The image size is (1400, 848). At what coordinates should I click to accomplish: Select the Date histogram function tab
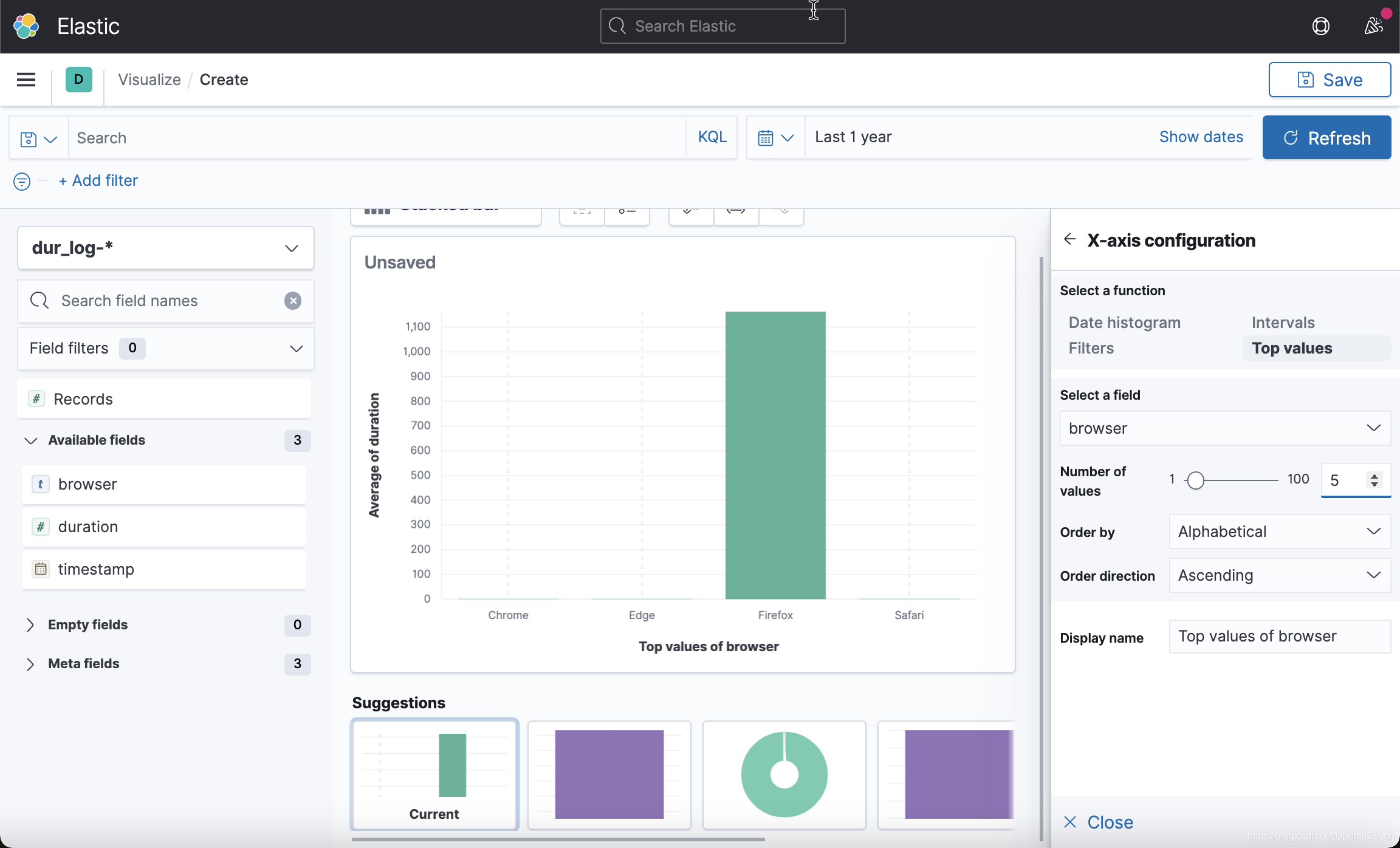point(1124,322)
